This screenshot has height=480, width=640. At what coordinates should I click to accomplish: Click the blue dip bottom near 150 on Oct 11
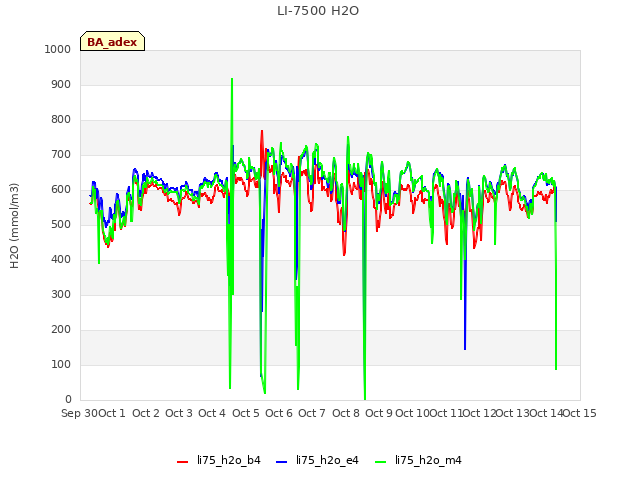click(x=465, y=349)
